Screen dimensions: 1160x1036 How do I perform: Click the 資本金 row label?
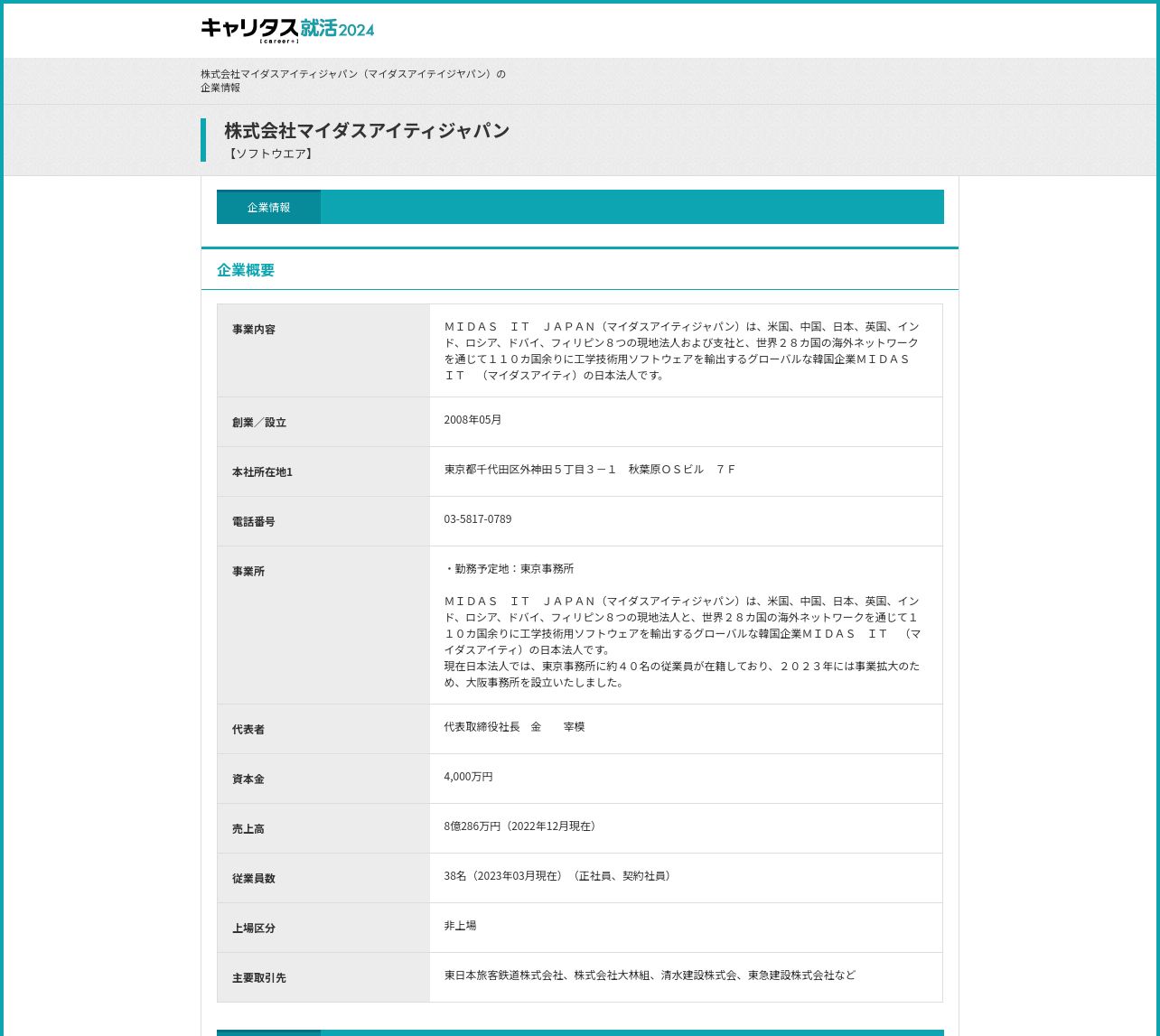pyautogui.click(x=248, y=779)
